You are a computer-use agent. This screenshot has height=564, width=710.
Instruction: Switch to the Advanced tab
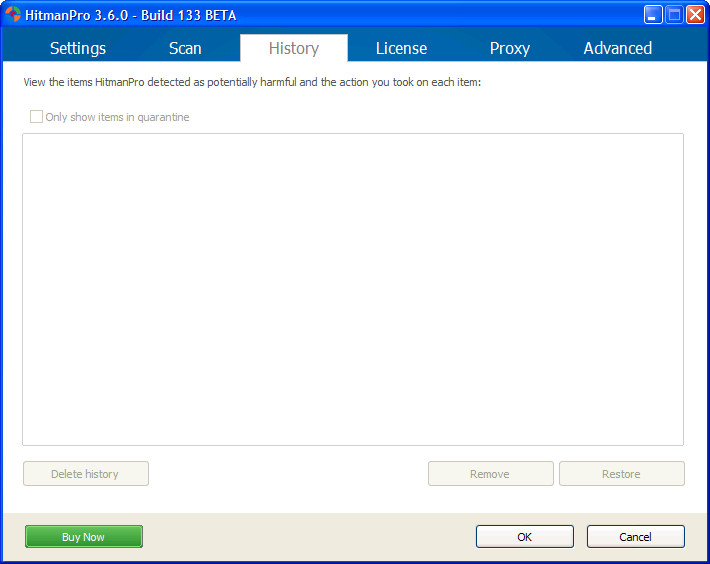[617, 48]
